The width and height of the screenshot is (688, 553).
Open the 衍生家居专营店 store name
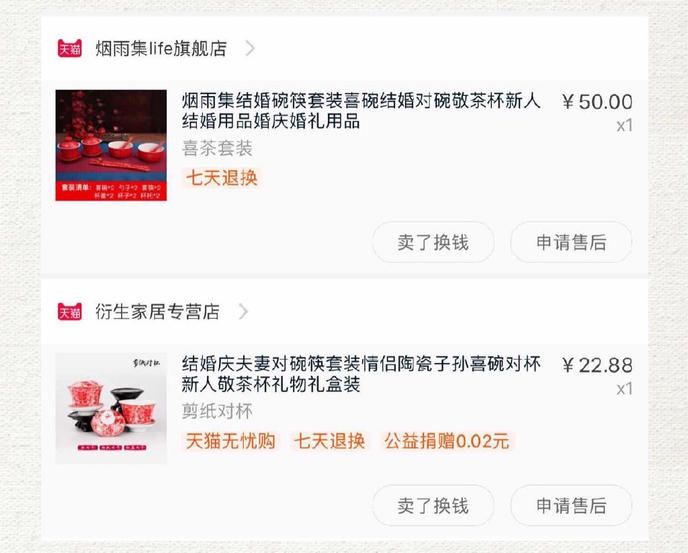[x=158, y=312]
